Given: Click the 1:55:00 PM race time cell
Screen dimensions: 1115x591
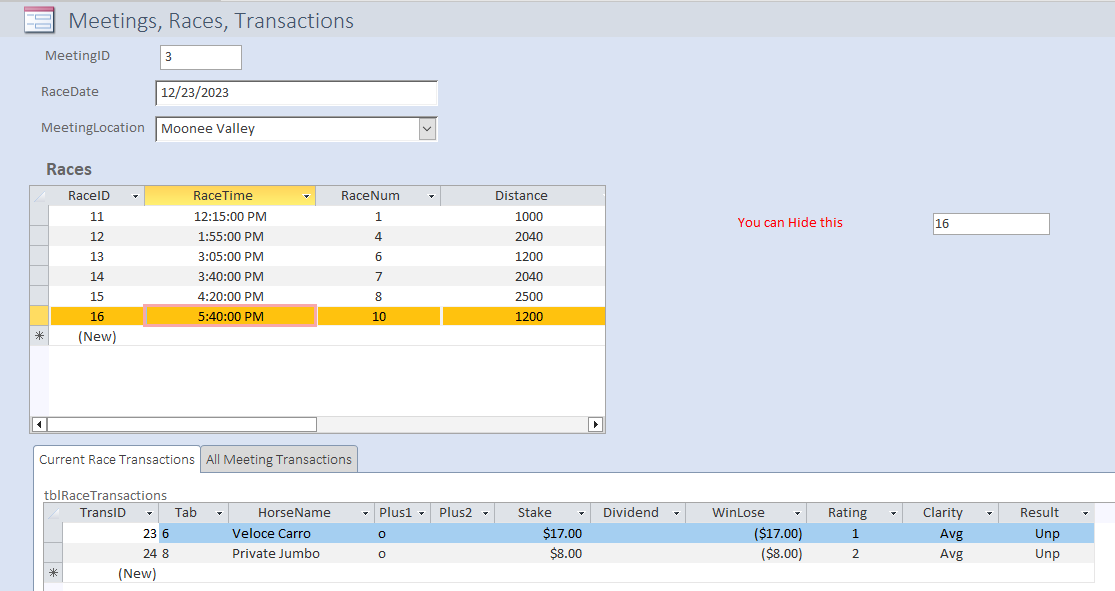Looking at the screenshot, I should point(230,236).
